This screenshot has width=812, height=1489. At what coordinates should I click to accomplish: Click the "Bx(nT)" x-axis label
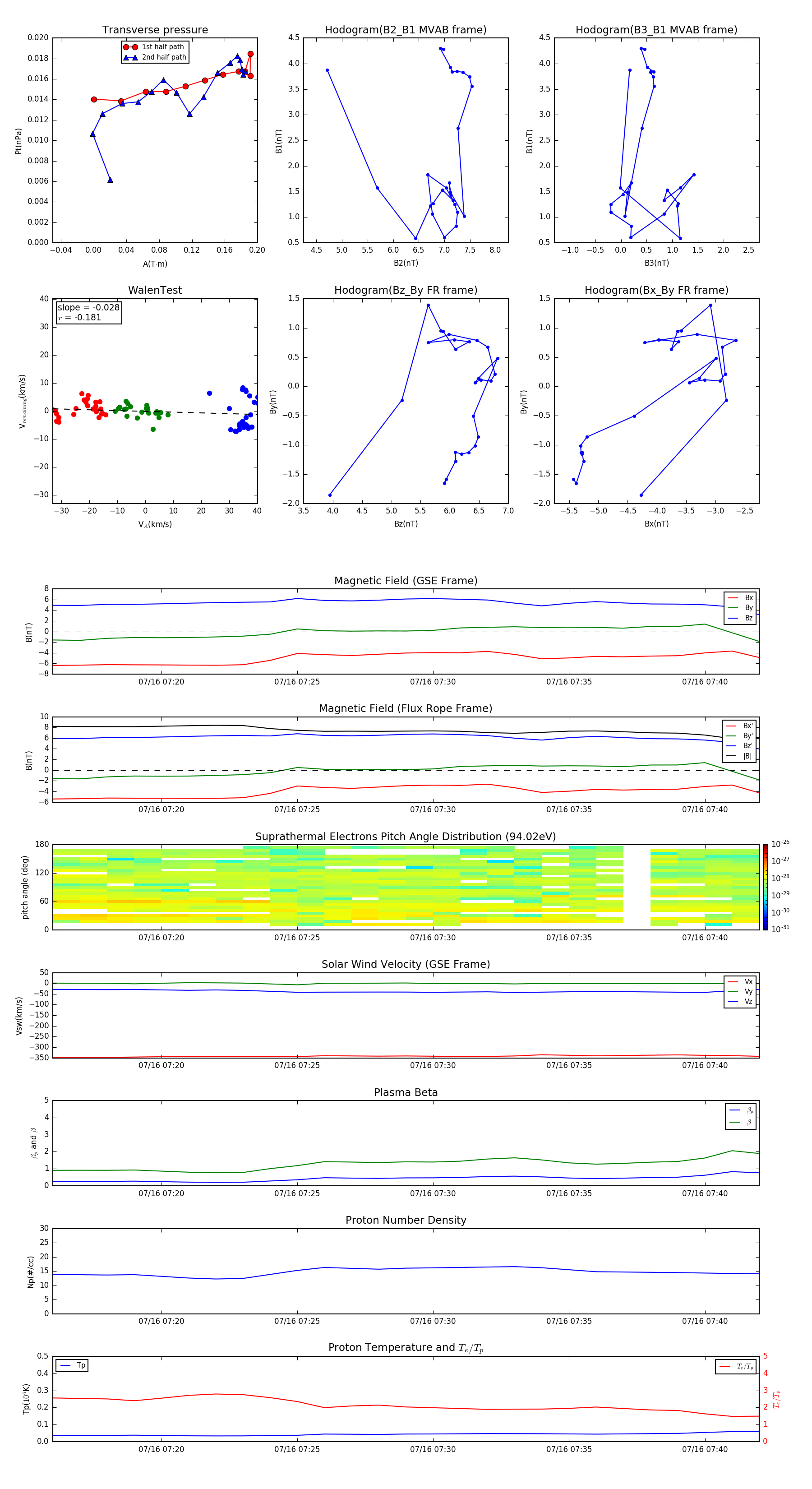(656, 524)
